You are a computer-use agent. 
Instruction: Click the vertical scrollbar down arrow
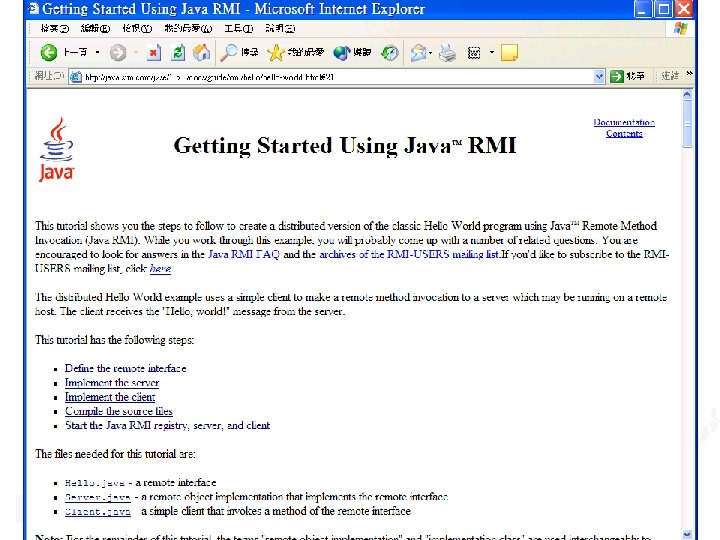[687, 535]
